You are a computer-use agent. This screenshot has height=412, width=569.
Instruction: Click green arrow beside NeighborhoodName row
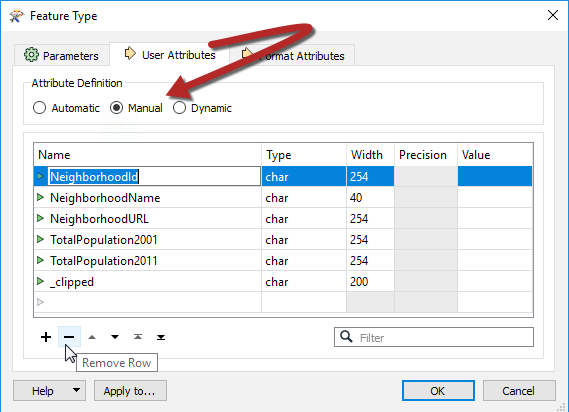pos(40,197)
